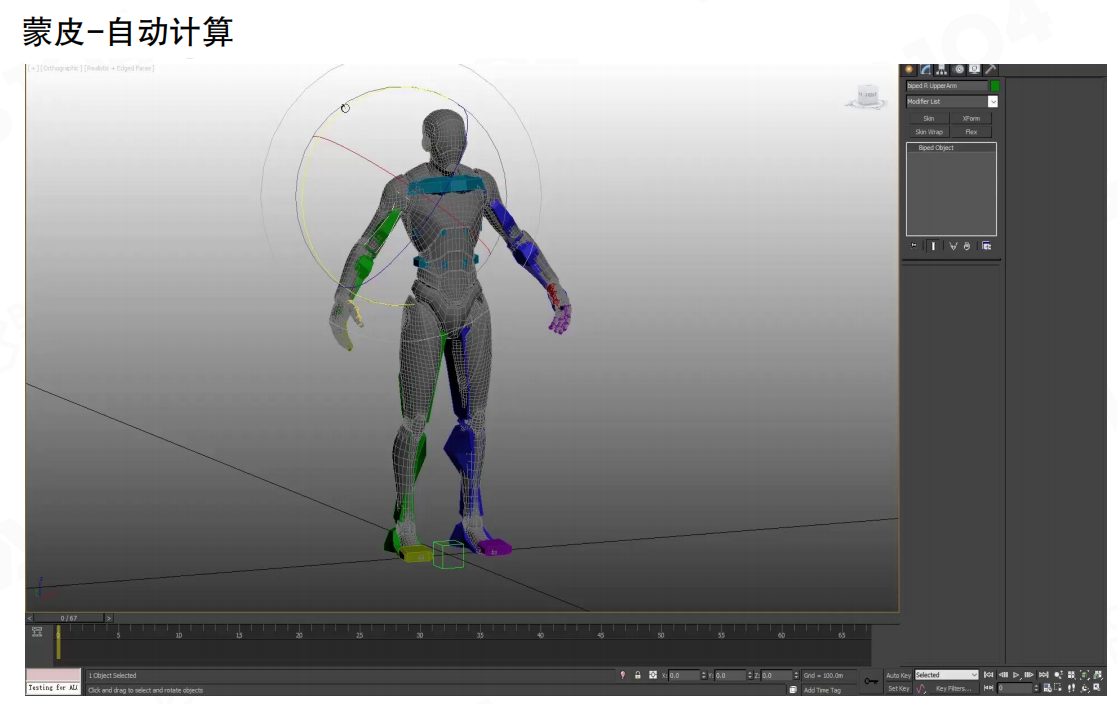Step time slider forward with right arrow
1117x704 pixels.
(x=108, y=618)
